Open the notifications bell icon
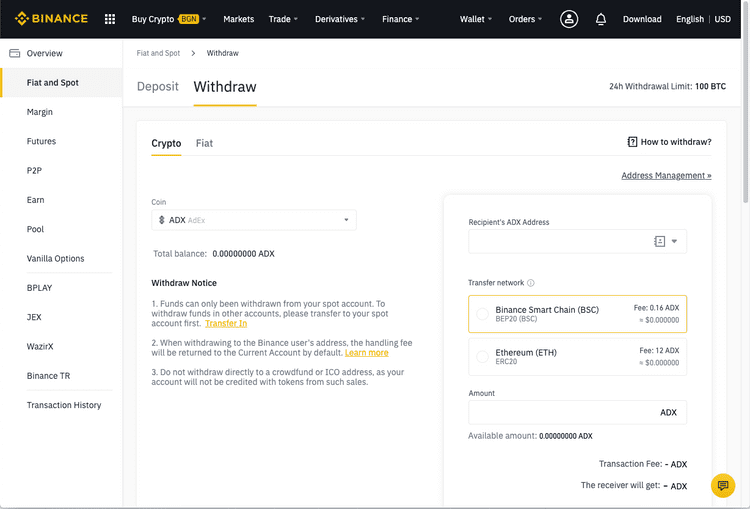 pyautogui.click(x=601, y=19)
